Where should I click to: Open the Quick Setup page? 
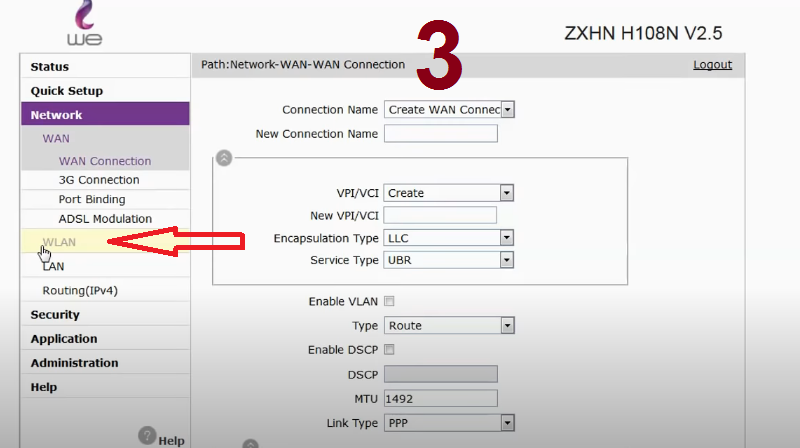[x=67, y=91]
